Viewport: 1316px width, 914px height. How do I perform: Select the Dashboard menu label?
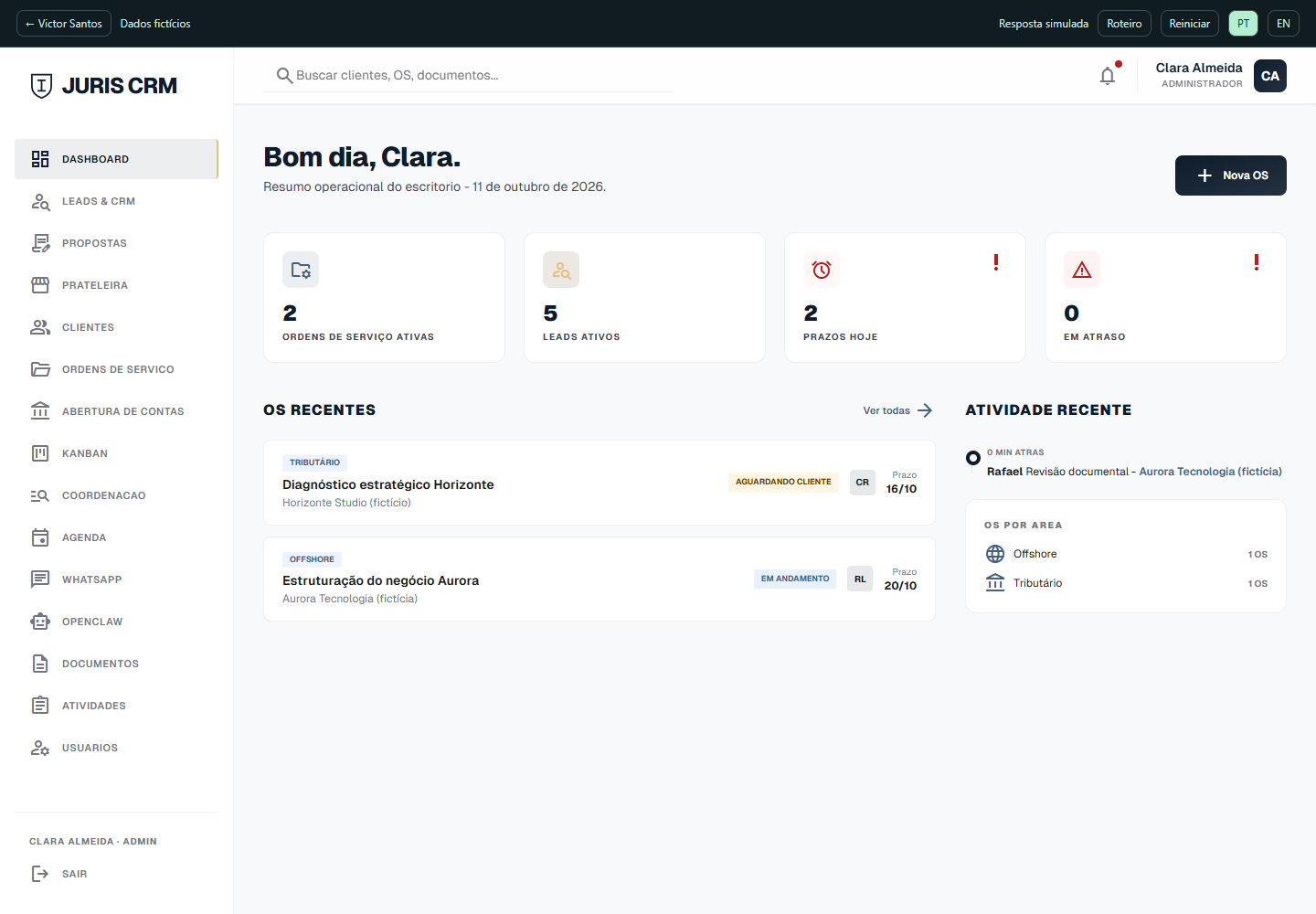tap(95, 159)
